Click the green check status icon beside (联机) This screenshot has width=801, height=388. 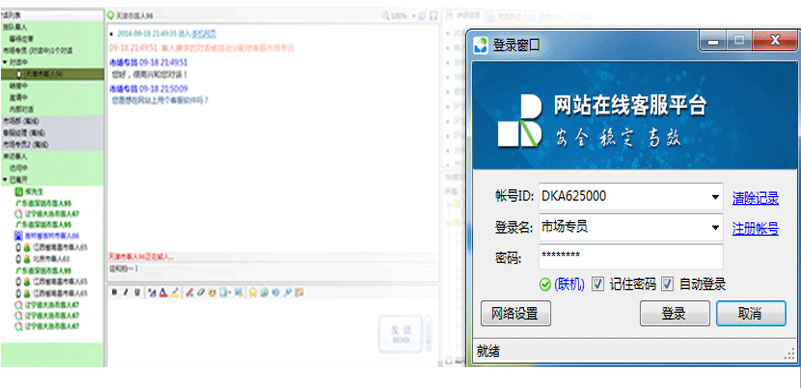[545, 285]
